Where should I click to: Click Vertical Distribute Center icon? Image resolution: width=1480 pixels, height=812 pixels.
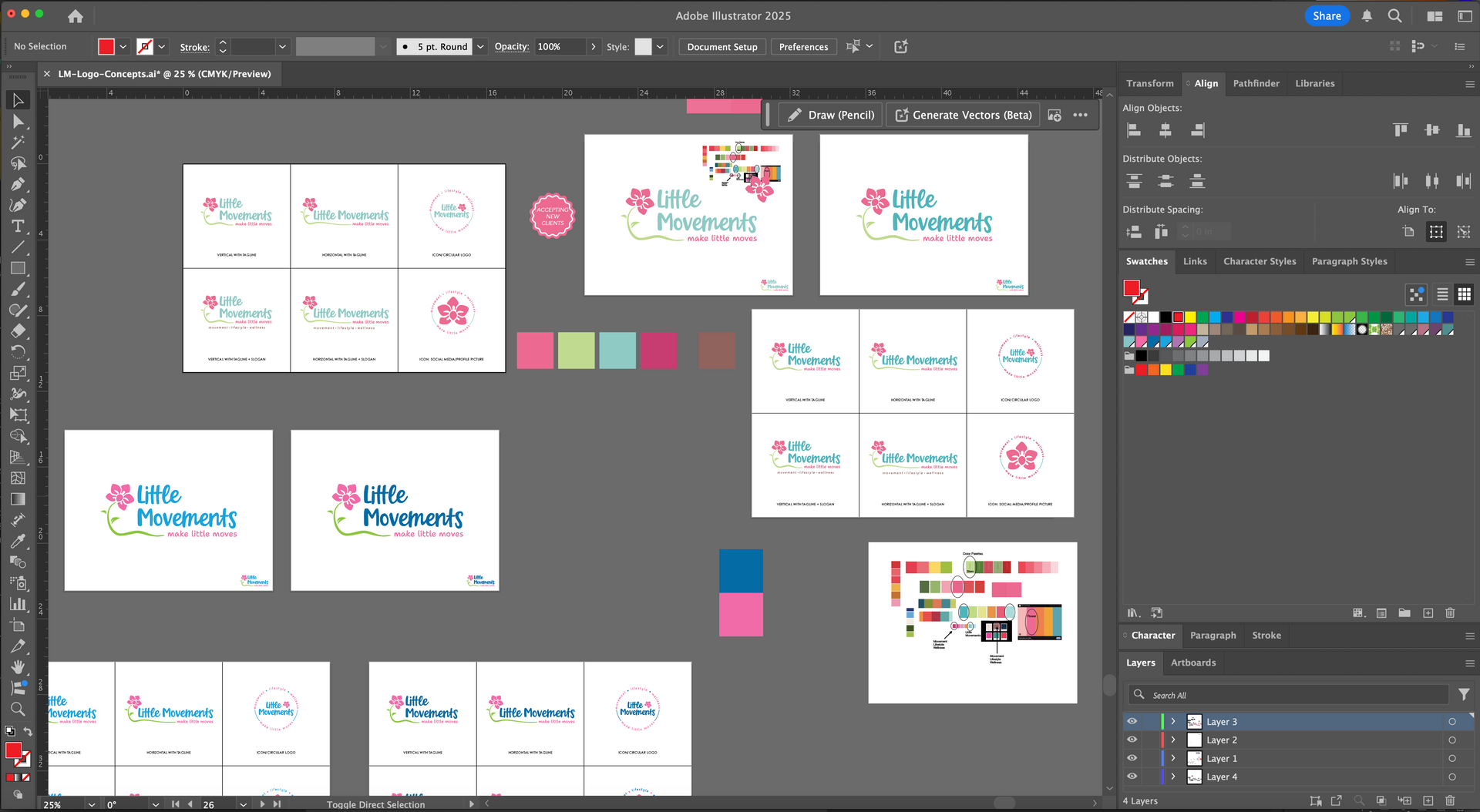[x=1165, y=181]
